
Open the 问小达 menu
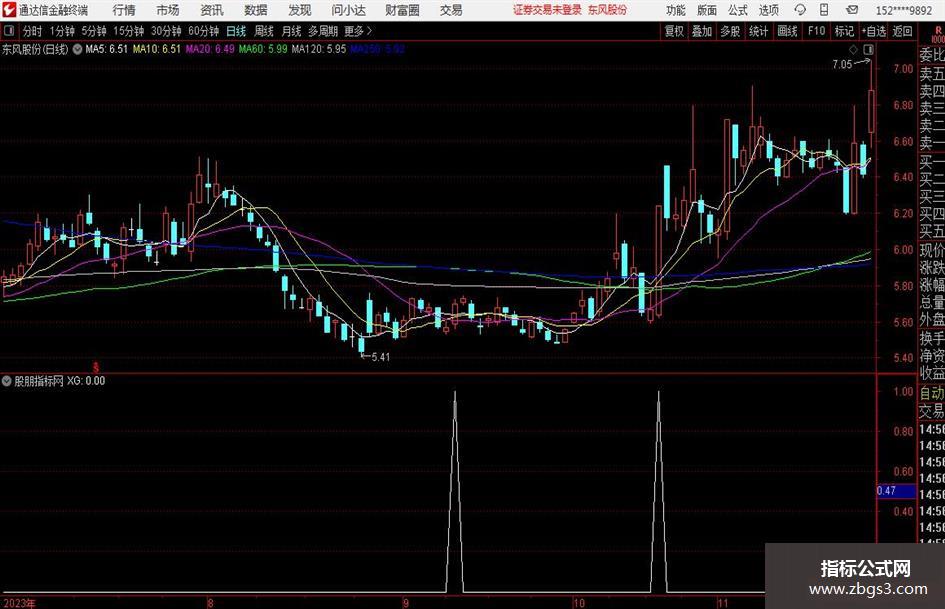348,10
